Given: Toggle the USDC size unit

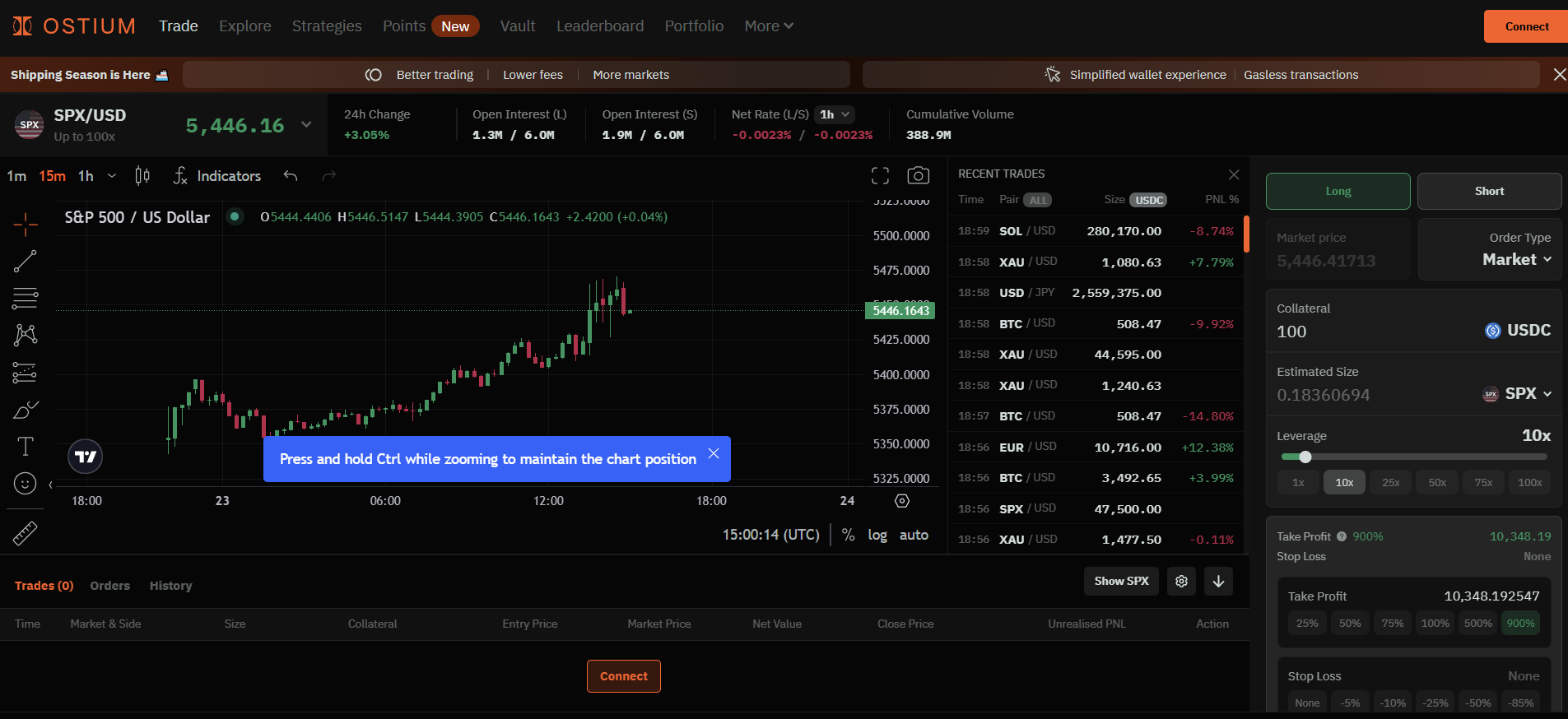Looking at the screenshot, I should pyautogui.click(x=1148, y=200).
